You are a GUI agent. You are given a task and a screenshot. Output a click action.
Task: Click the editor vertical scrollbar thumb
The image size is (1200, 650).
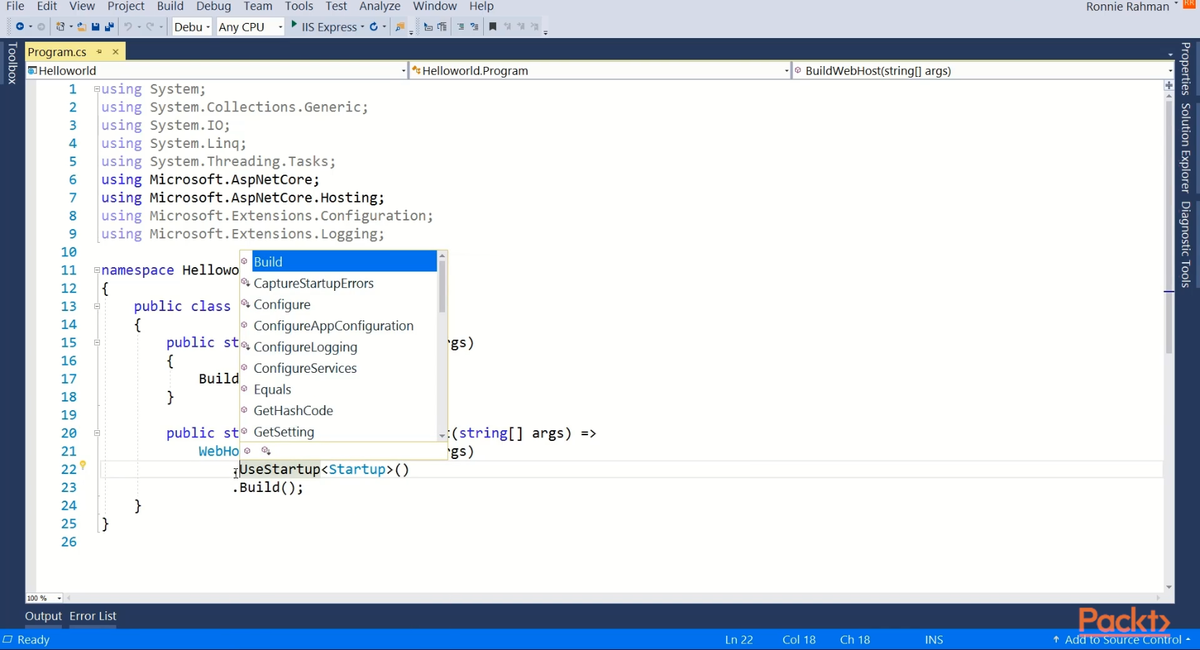pyautogui.click(x=1168, y=225)
